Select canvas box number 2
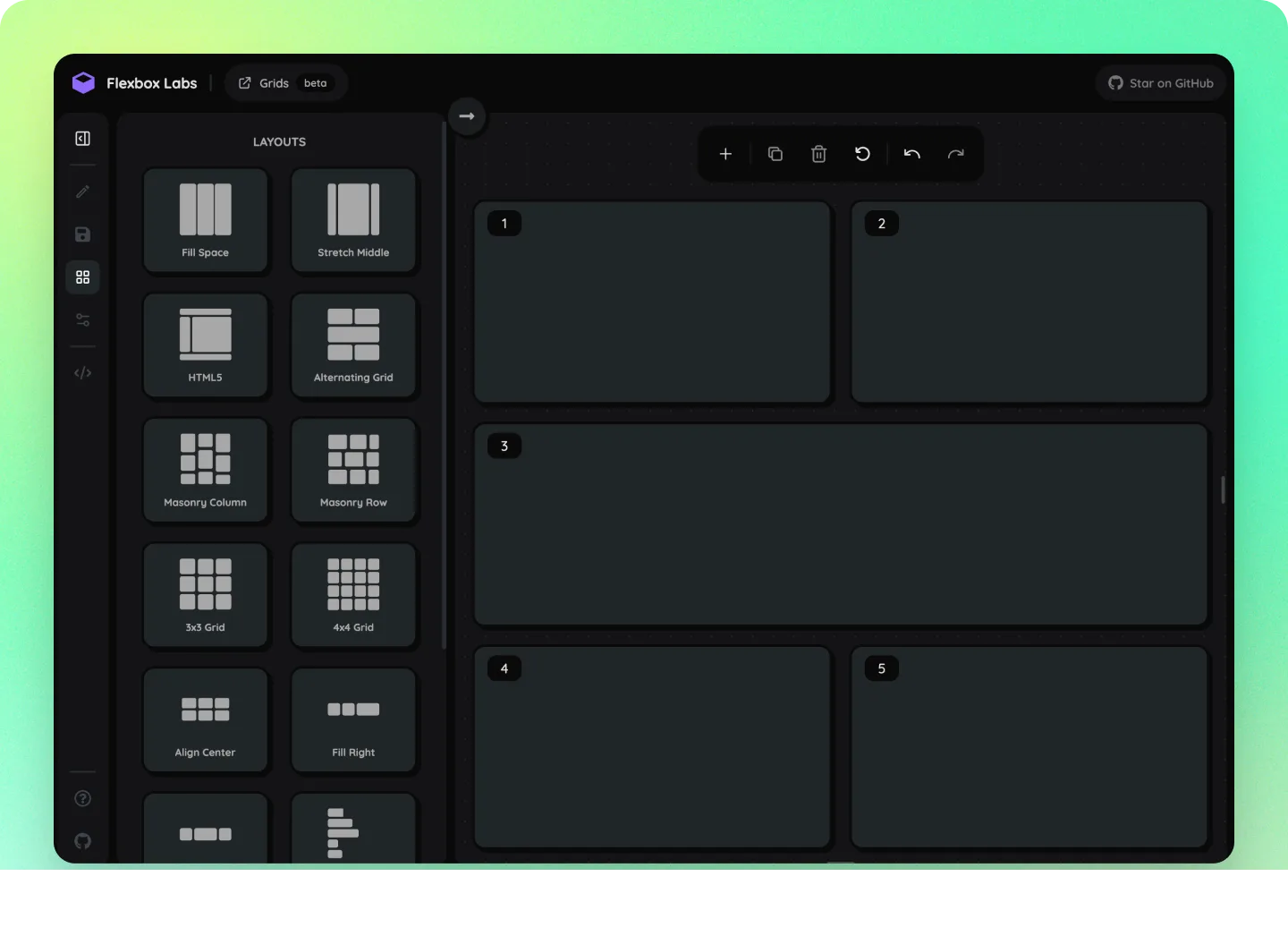Screen dimensions: 1288x936 click(1030, 302)
